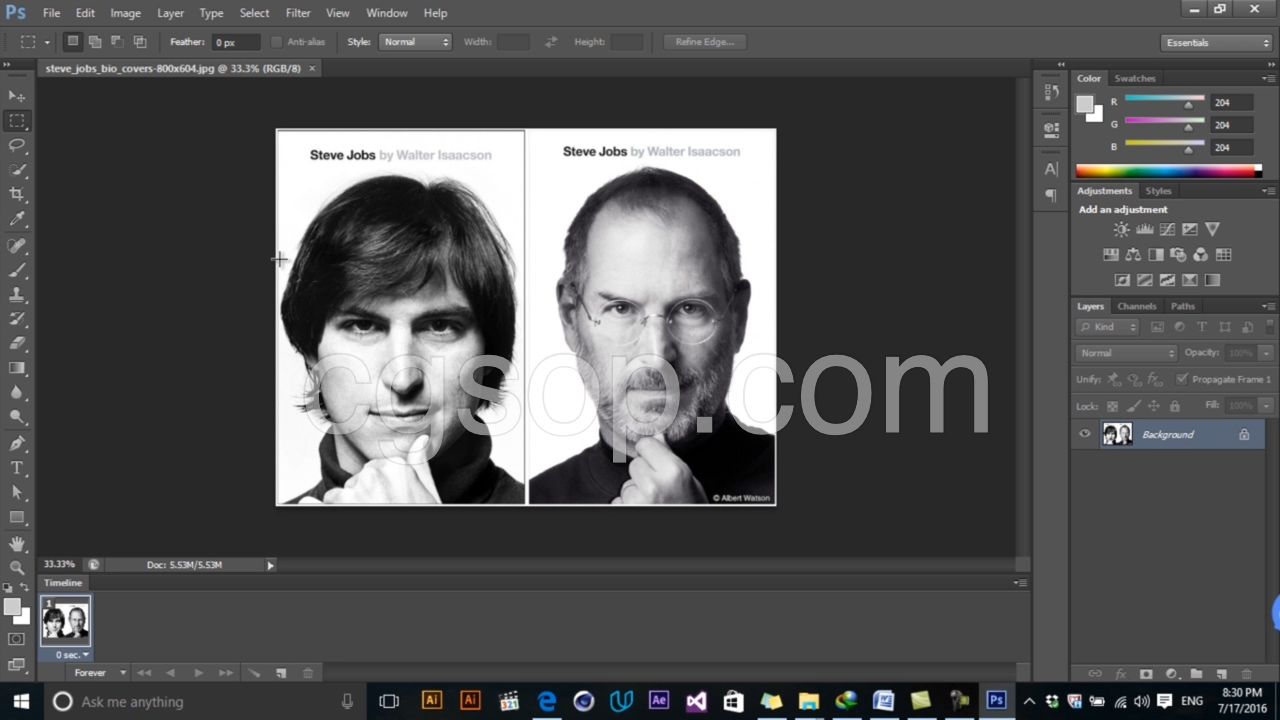Screen dimensions: 1280x720
Task: Add an Invert adjustment
Action: click(1122, 280)
